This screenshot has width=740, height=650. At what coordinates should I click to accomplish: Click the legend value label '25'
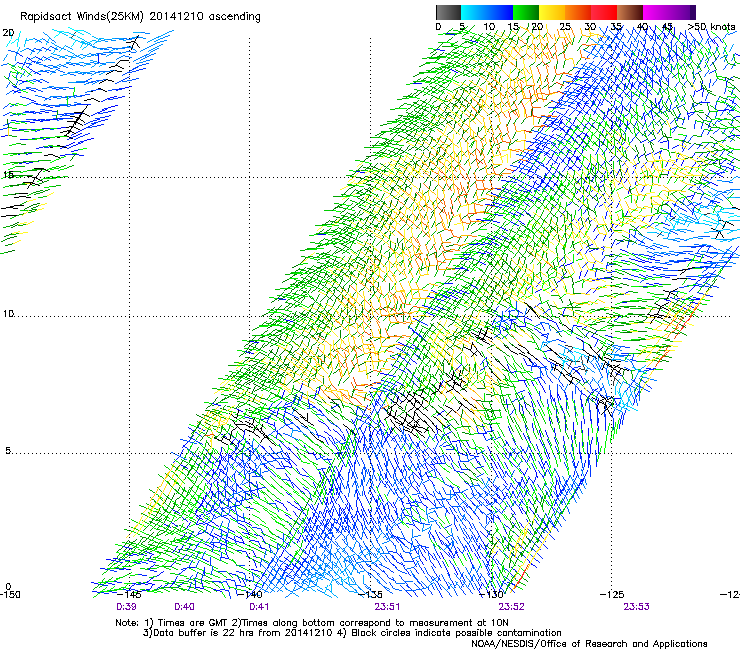pos(565,27)
